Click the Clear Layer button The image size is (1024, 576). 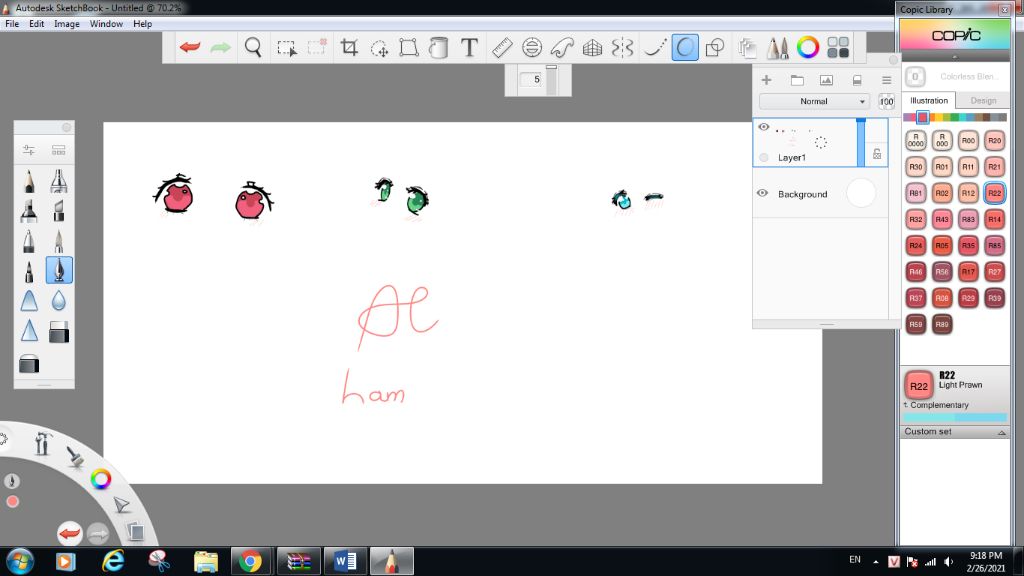point(857,80)
